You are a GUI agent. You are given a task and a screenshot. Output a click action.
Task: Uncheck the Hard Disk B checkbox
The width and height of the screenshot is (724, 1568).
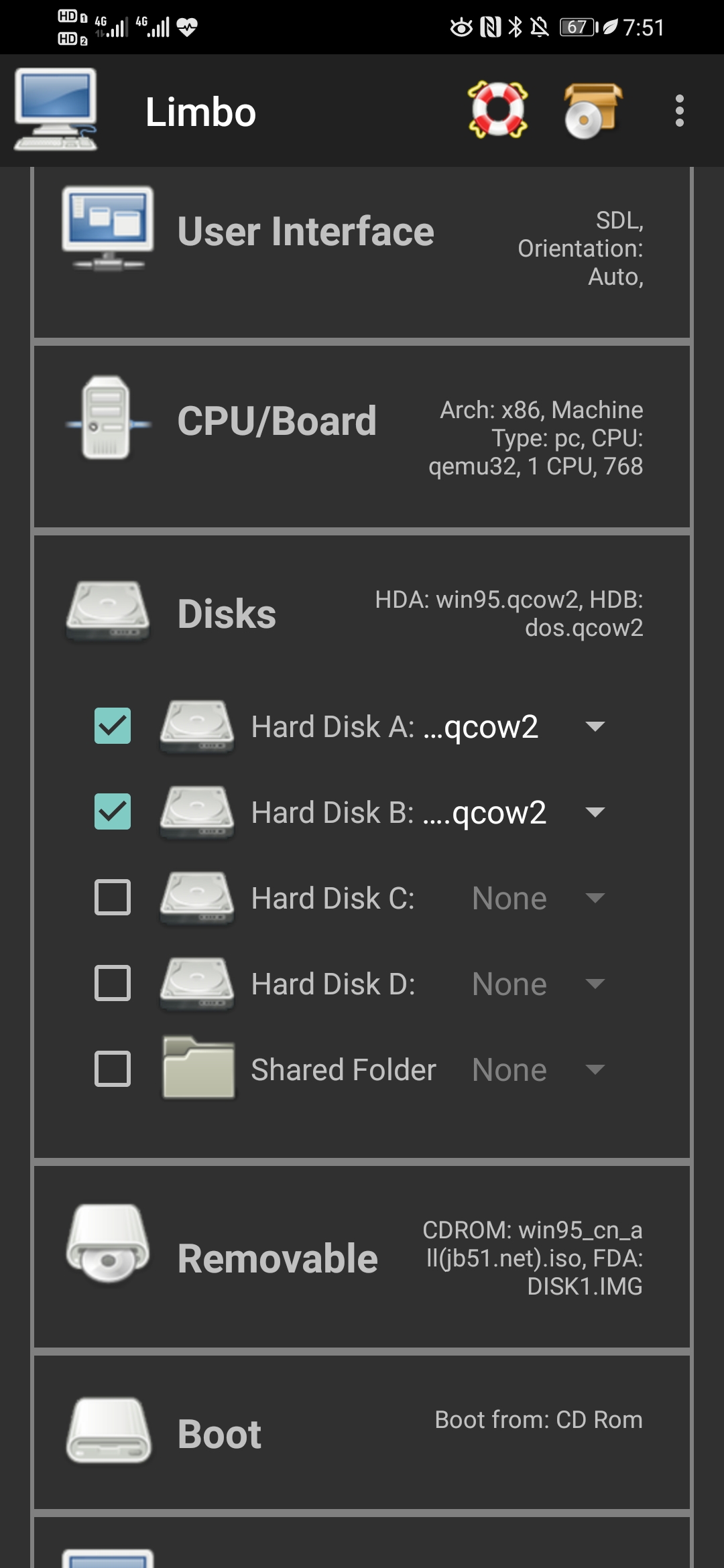113,812
